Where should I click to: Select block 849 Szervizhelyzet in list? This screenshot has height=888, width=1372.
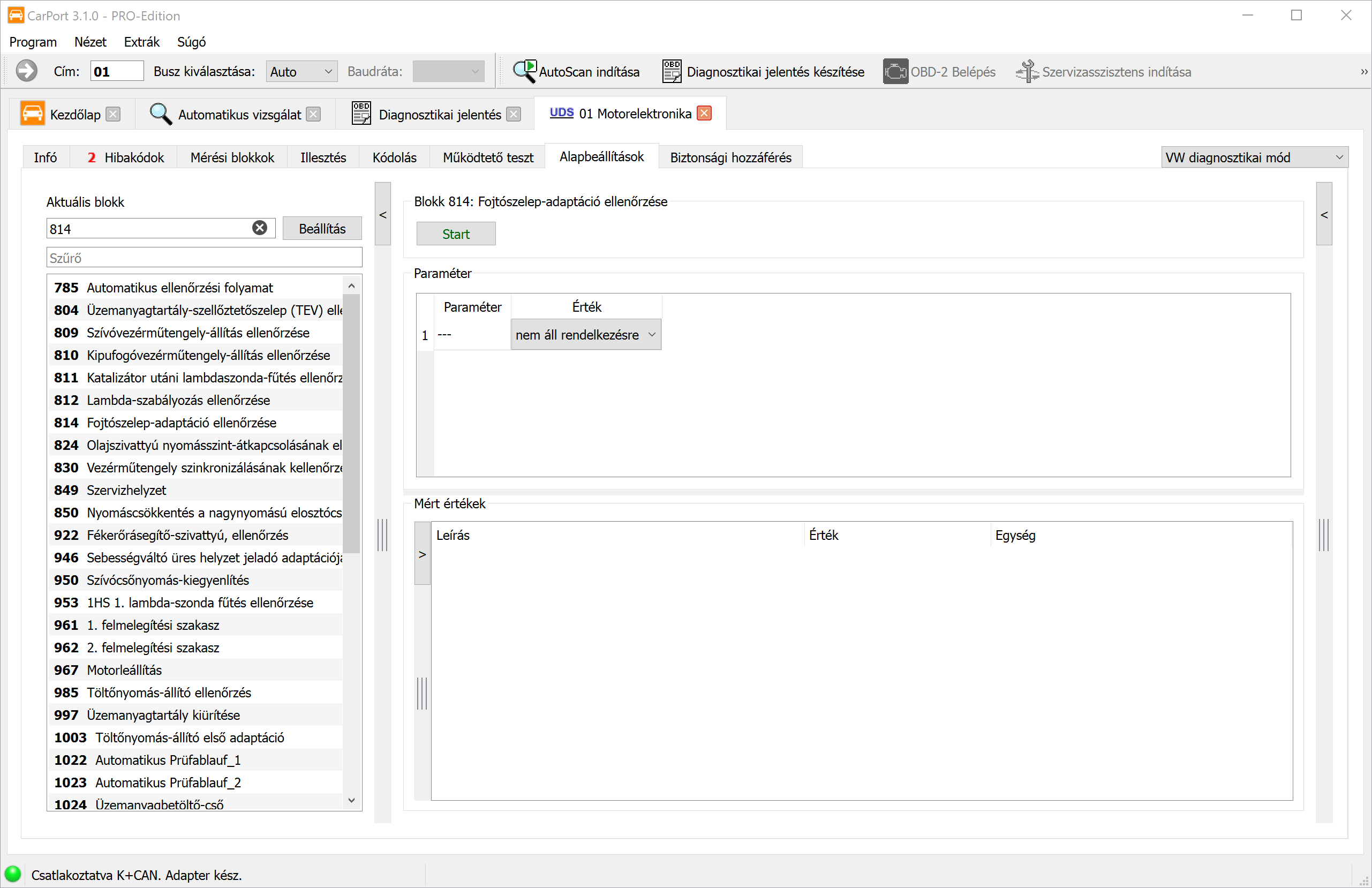tap(127, 490)
